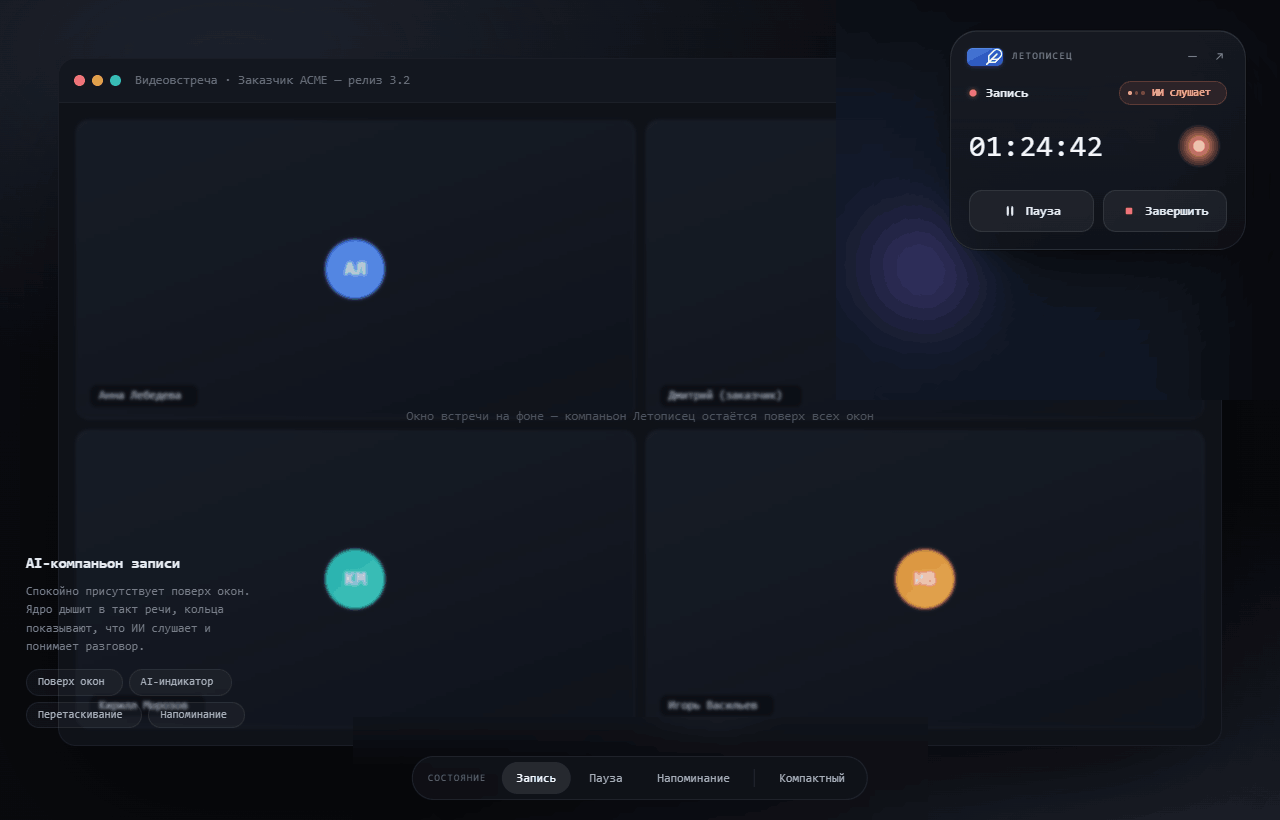Collapse the Летописец widget using minimize dash
1280x820 pixels.
point(1192,56)
